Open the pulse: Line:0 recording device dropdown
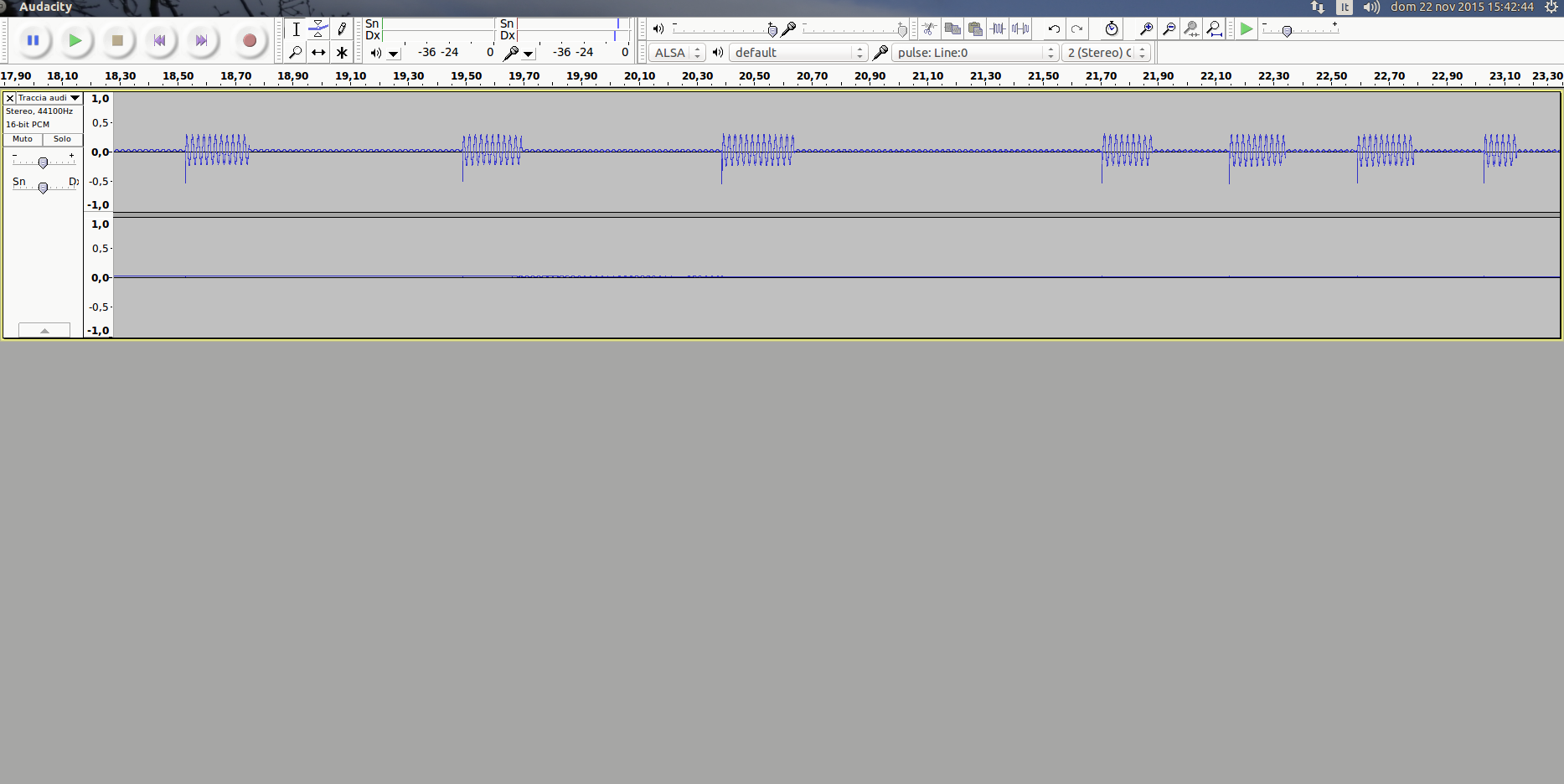This screenshot has width=1564, height=784. coord(974,53)
